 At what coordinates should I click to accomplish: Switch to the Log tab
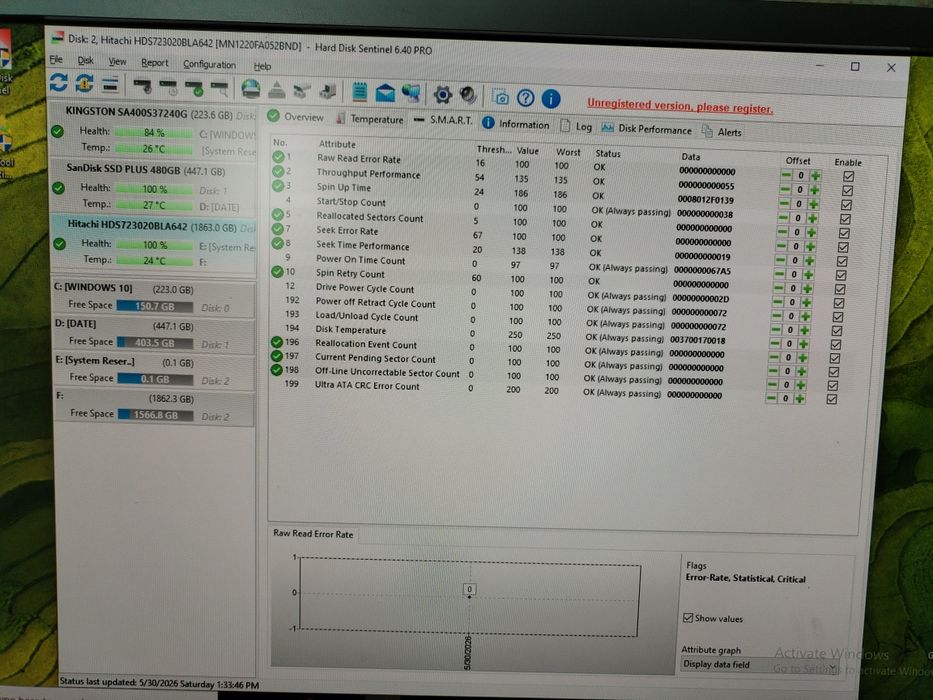[x=576, y=126]
